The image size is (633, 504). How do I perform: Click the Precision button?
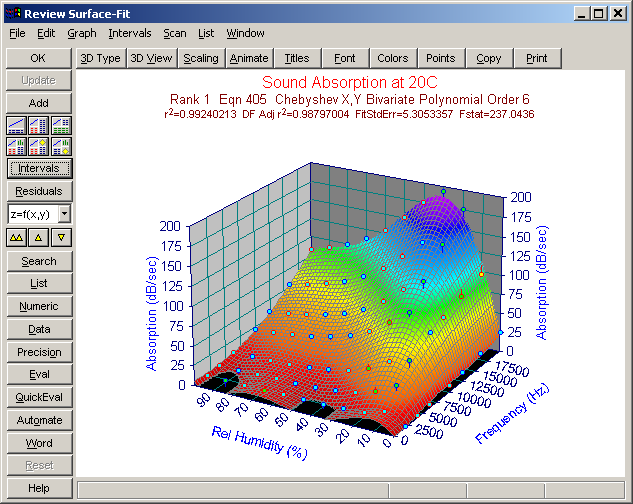click(39, 352)
